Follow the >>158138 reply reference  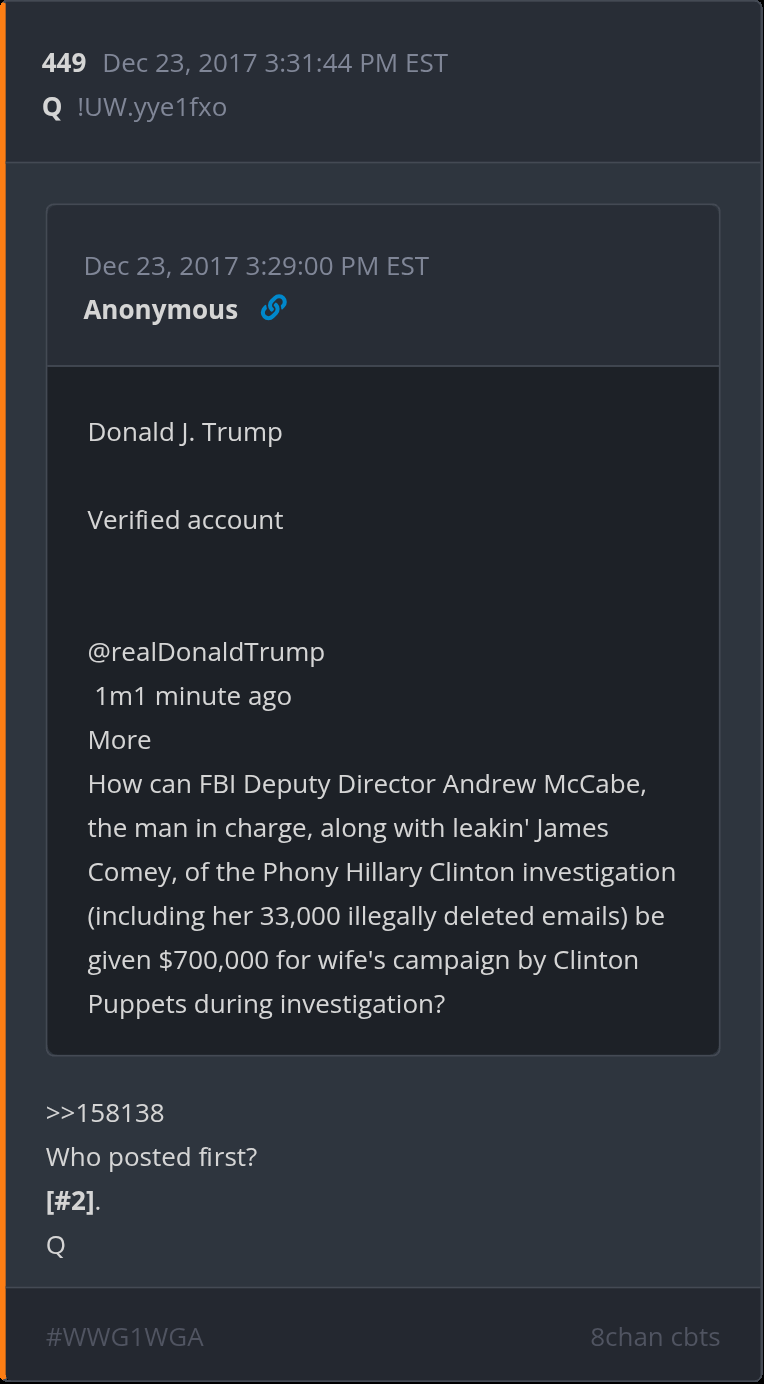105,1113
